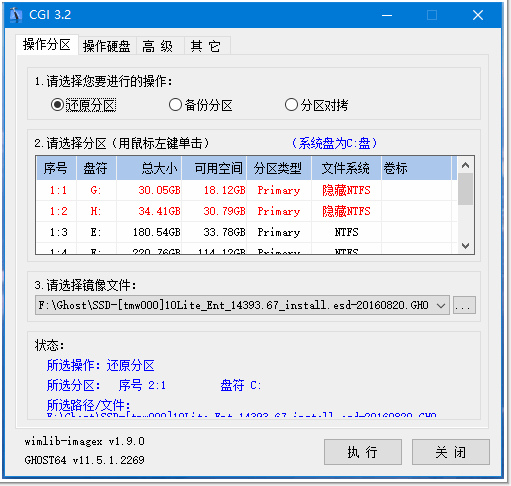Click the 卷标 column header

[x=417, y=168]
